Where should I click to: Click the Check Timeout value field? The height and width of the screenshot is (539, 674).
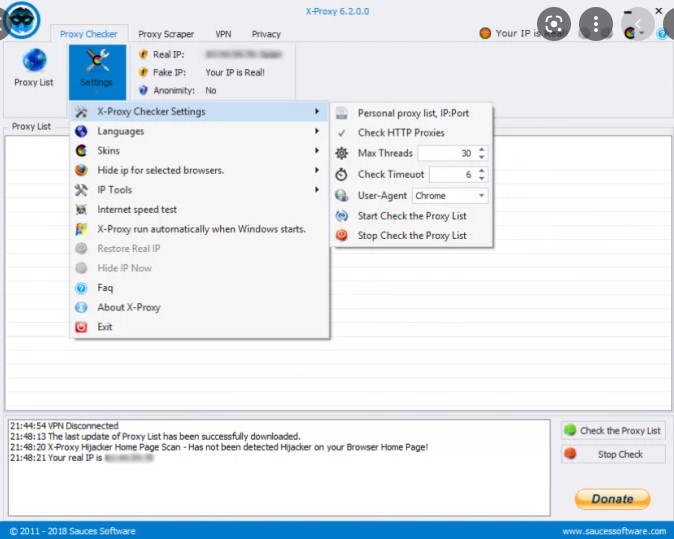(453, 175)
